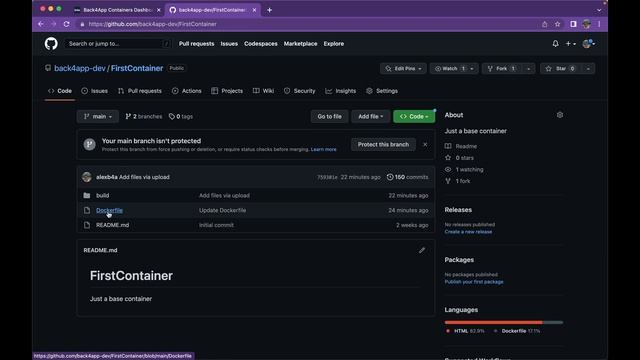Click Publish your first package
The width and height of the screenshot is (640, 360).
pos(474,282)
